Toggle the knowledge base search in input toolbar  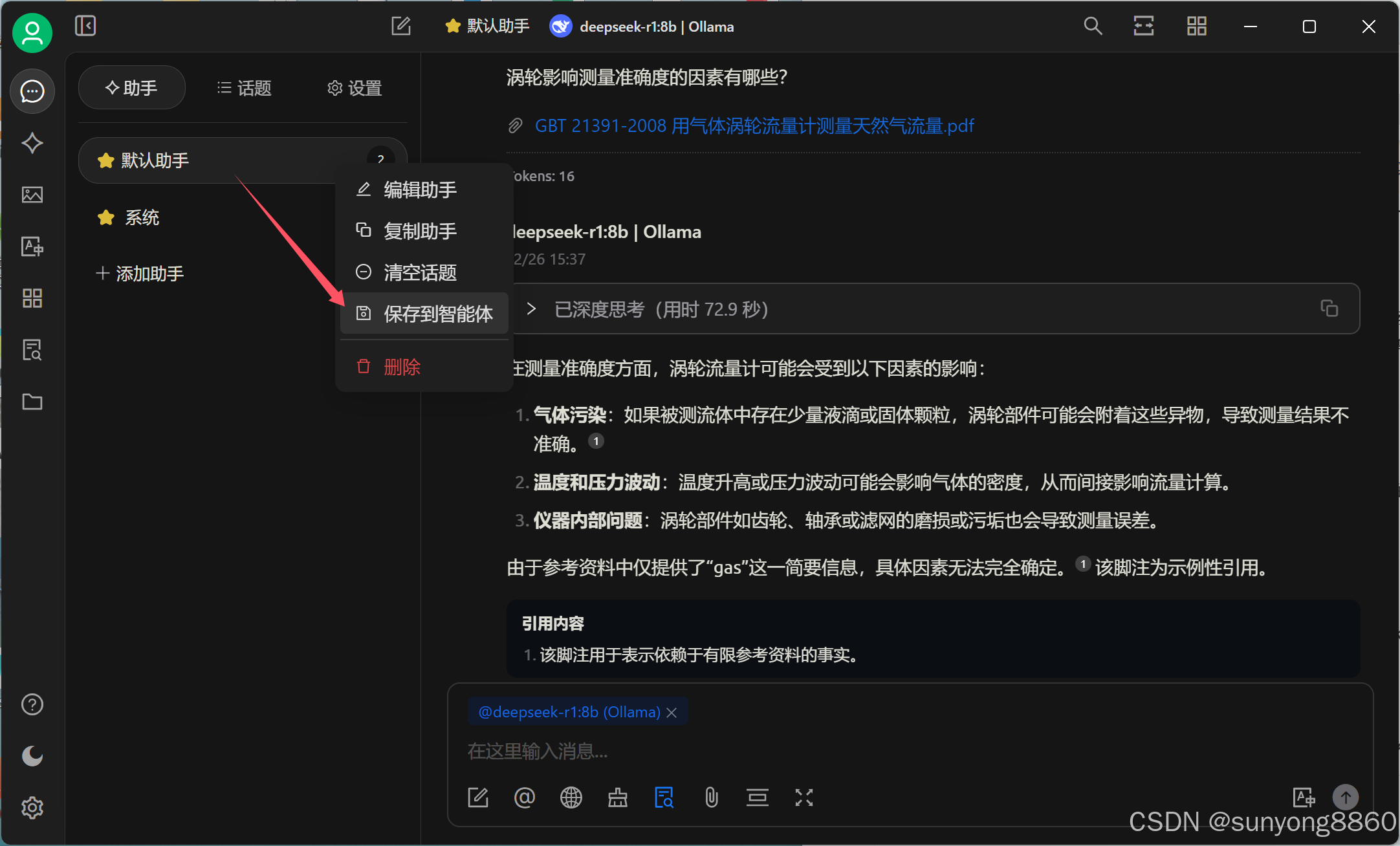[x=664, y=797]
